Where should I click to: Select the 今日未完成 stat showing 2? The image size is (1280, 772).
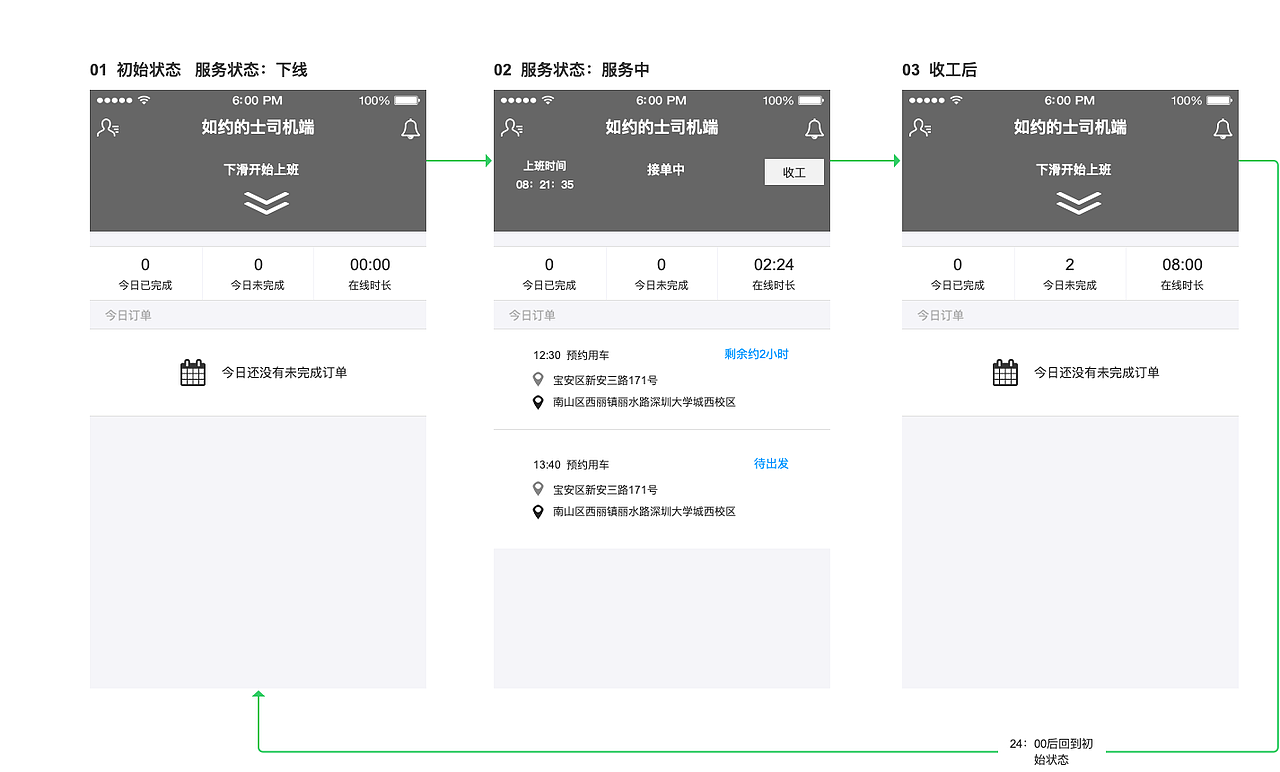pyautogui.click(x=1069, y=272)
